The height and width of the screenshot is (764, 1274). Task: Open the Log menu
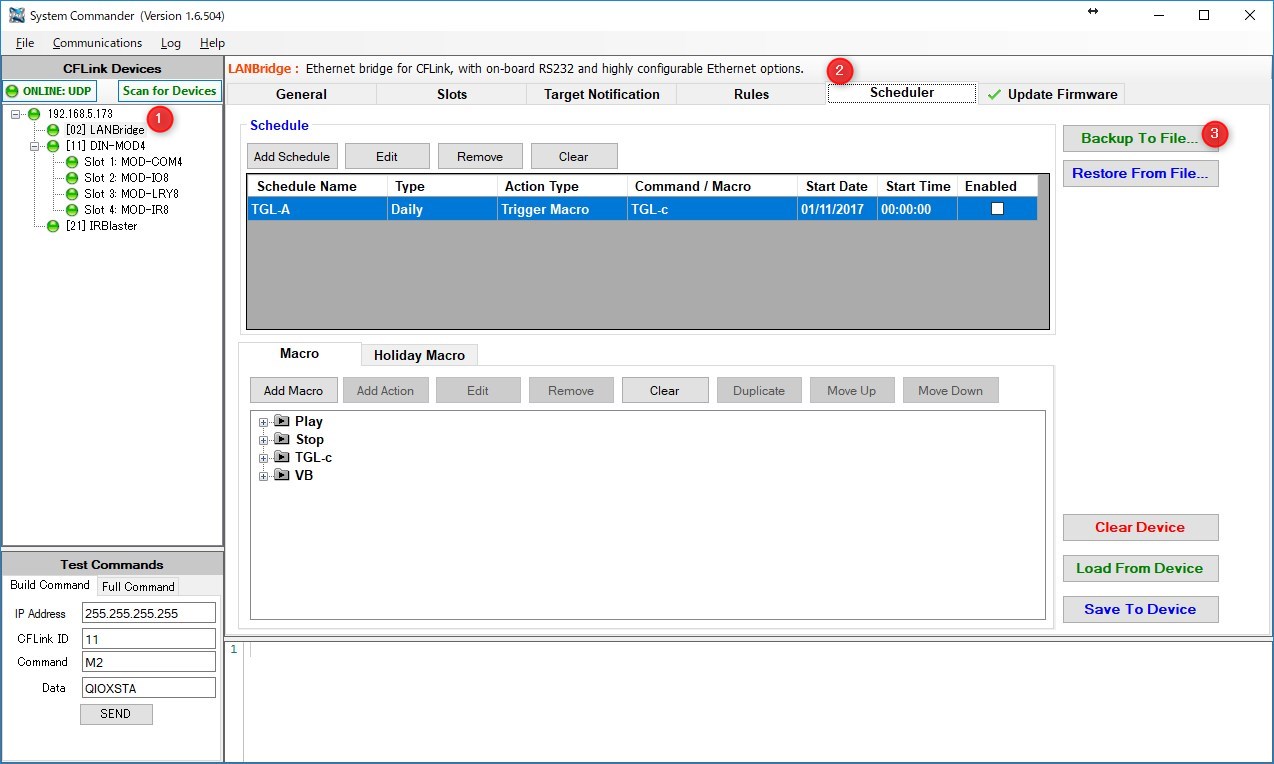coord(171,43)
